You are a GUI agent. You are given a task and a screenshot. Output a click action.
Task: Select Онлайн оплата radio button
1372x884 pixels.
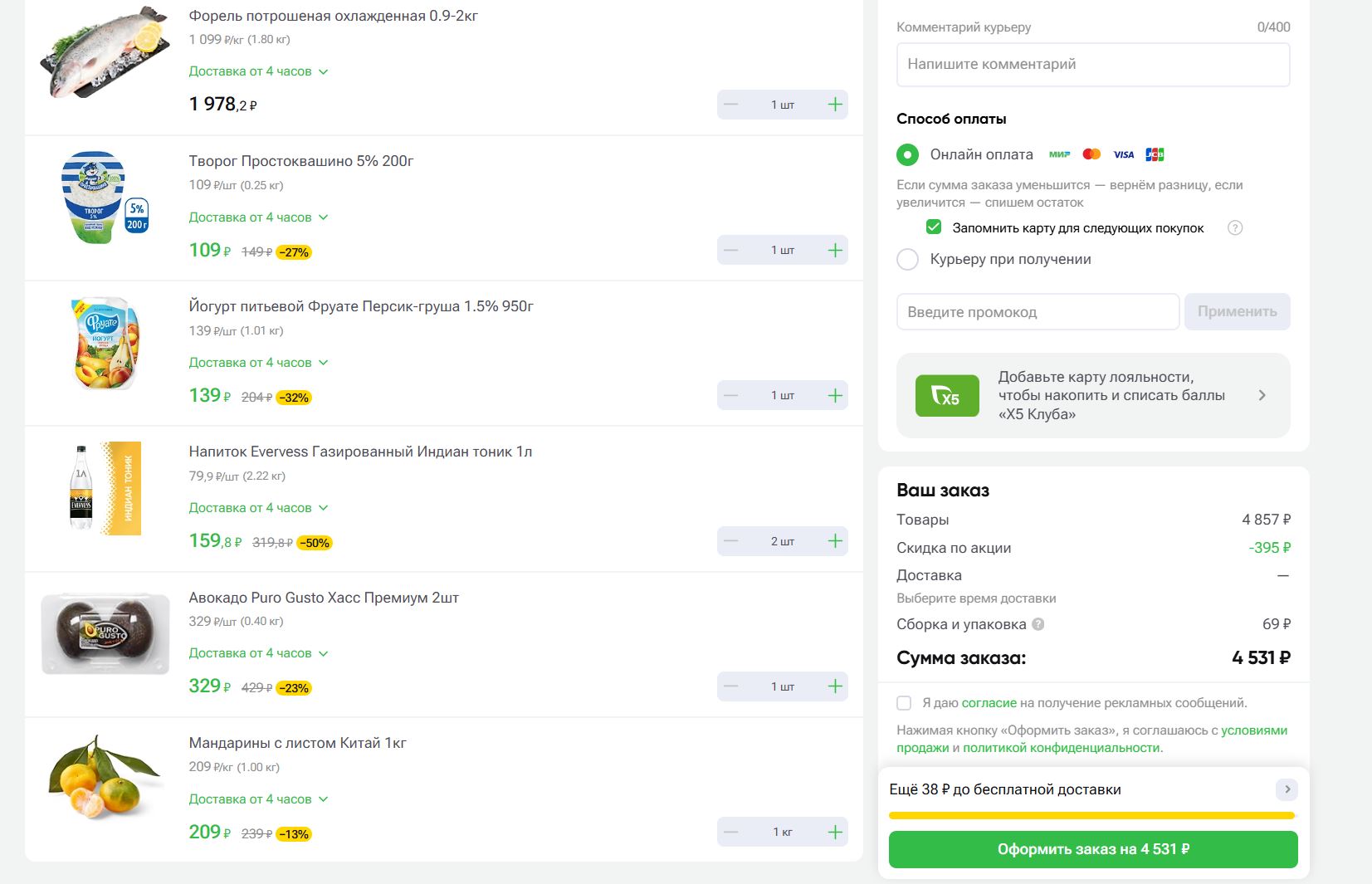click(x=907, y=155)
